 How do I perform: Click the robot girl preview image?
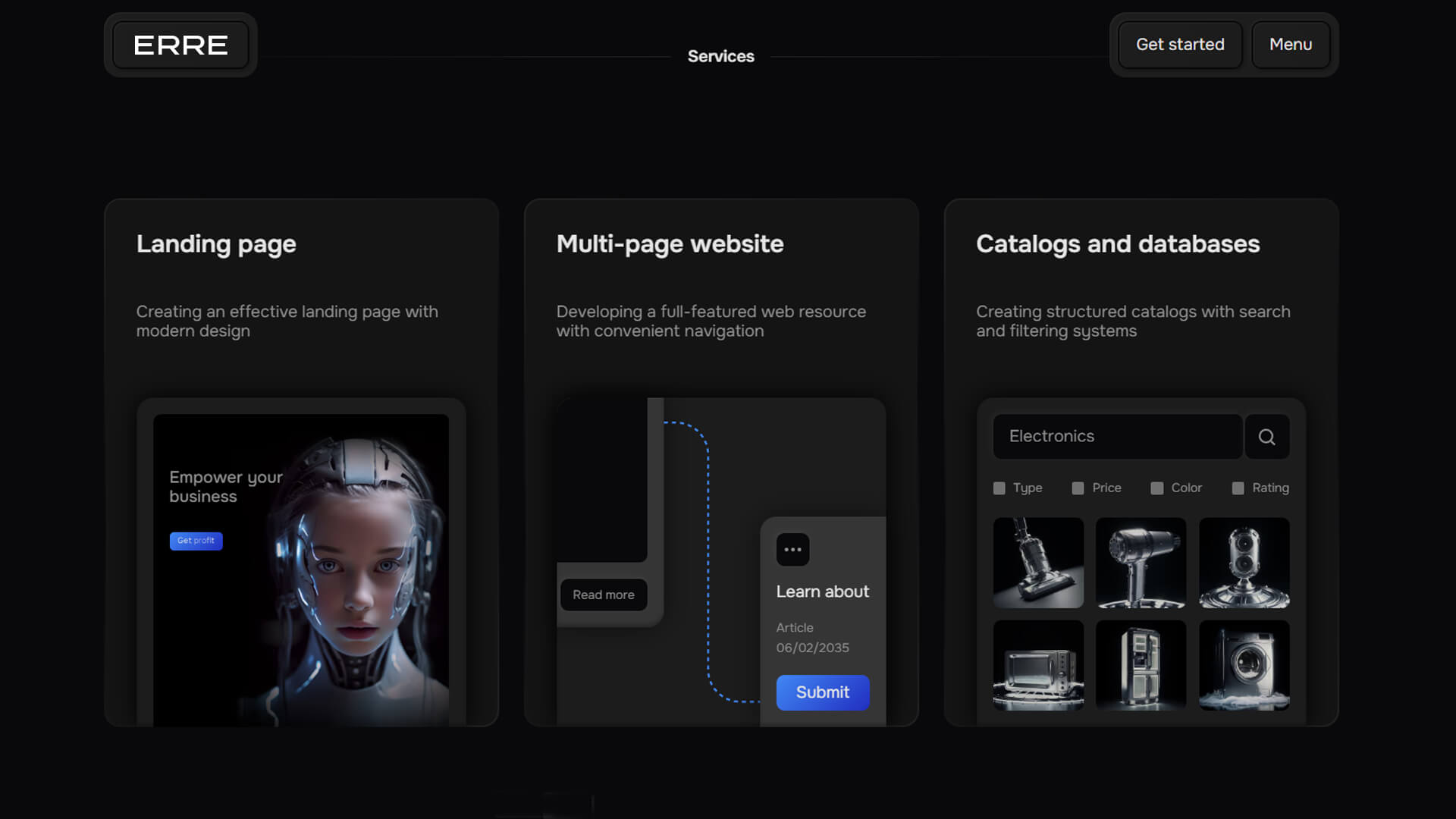click(301, 570)
